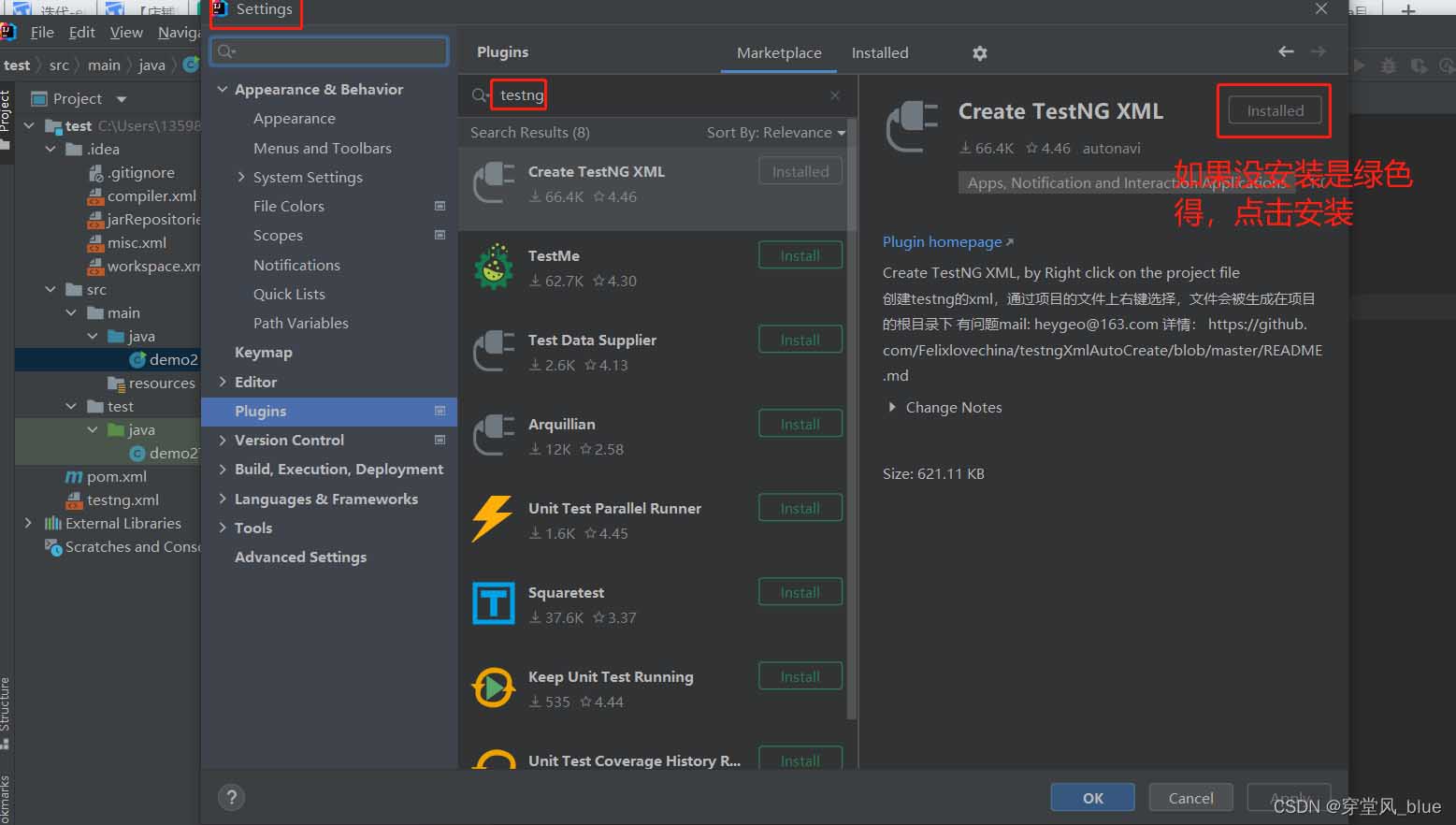Switch to Installed tab
Viewport: 1456px width, 825px height.
coord(880,52)
